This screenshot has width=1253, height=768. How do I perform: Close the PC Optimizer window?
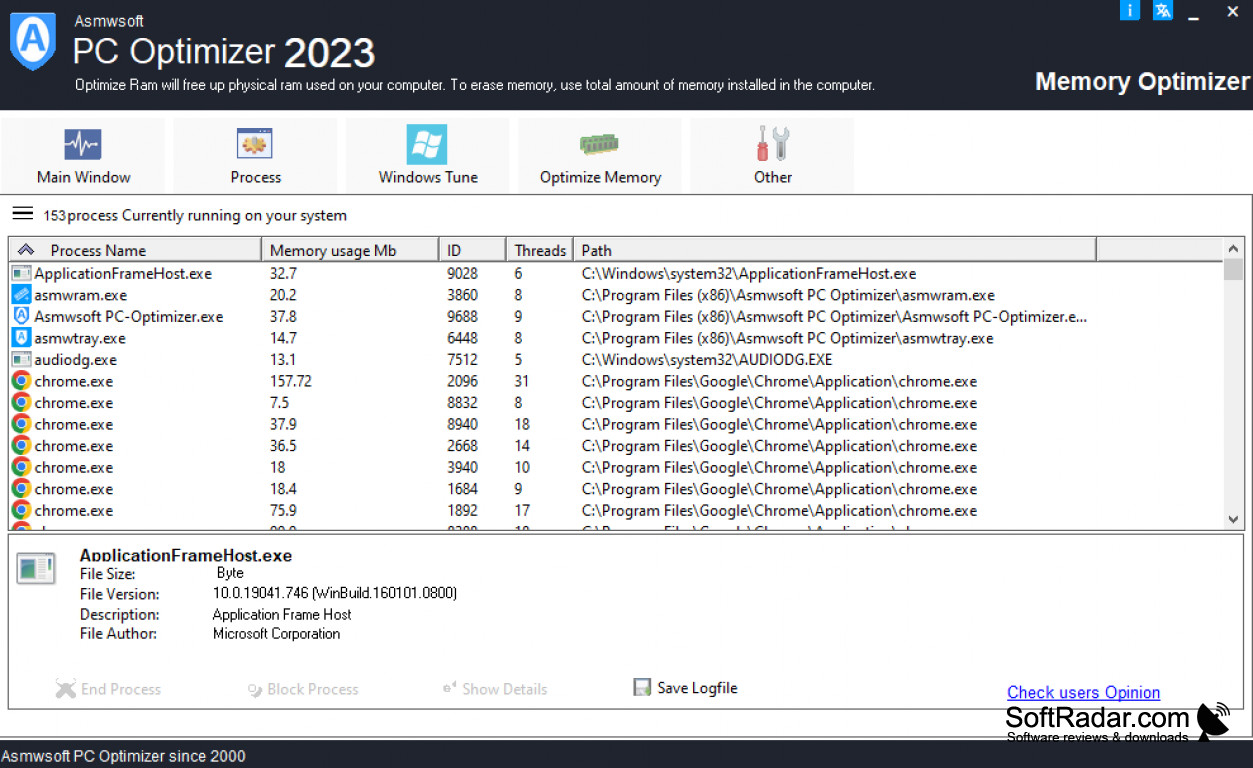coord(1232,12)
